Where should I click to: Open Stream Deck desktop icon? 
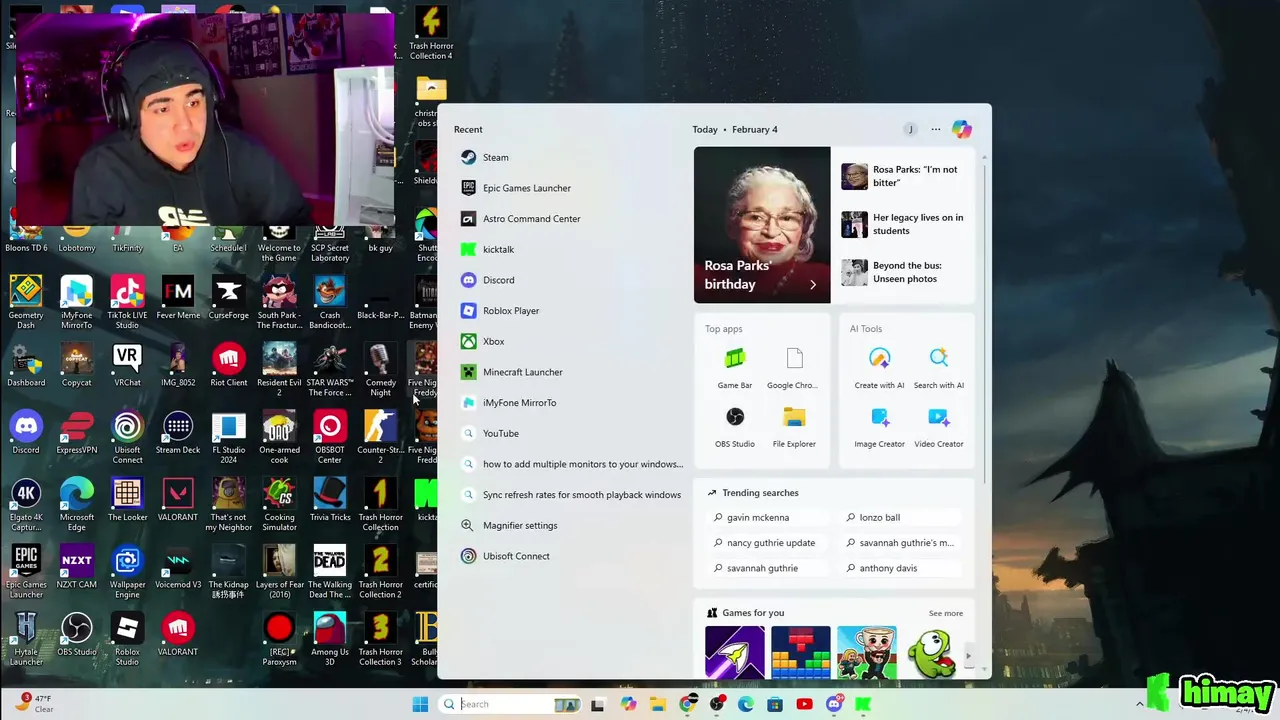click(x=178, y=433)
